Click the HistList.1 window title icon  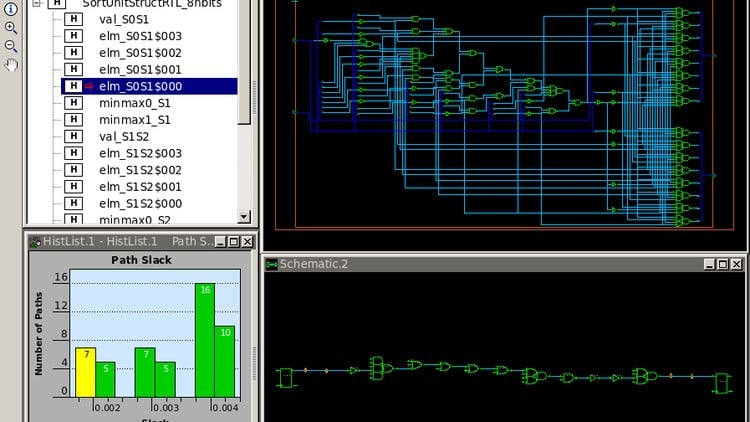pos(35,241)
